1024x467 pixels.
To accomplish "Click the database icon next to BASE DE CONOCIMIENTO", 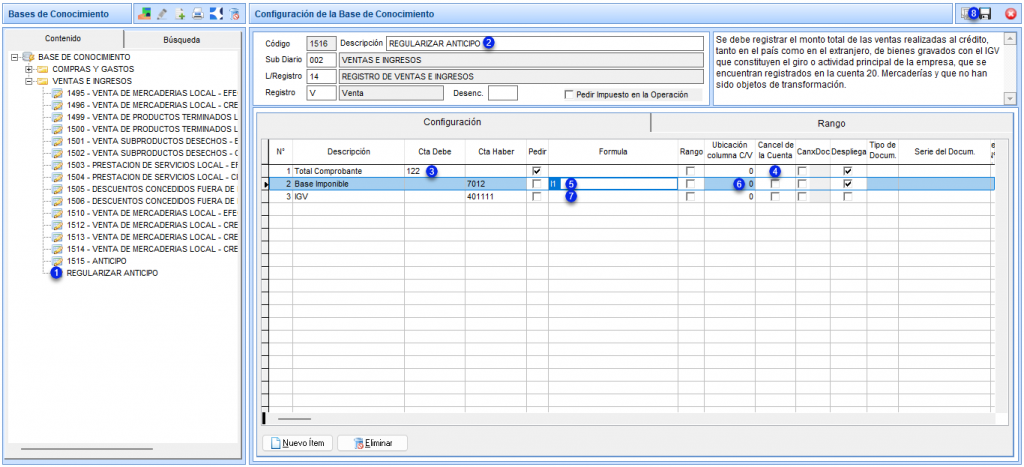I will [x=28, y=57].
